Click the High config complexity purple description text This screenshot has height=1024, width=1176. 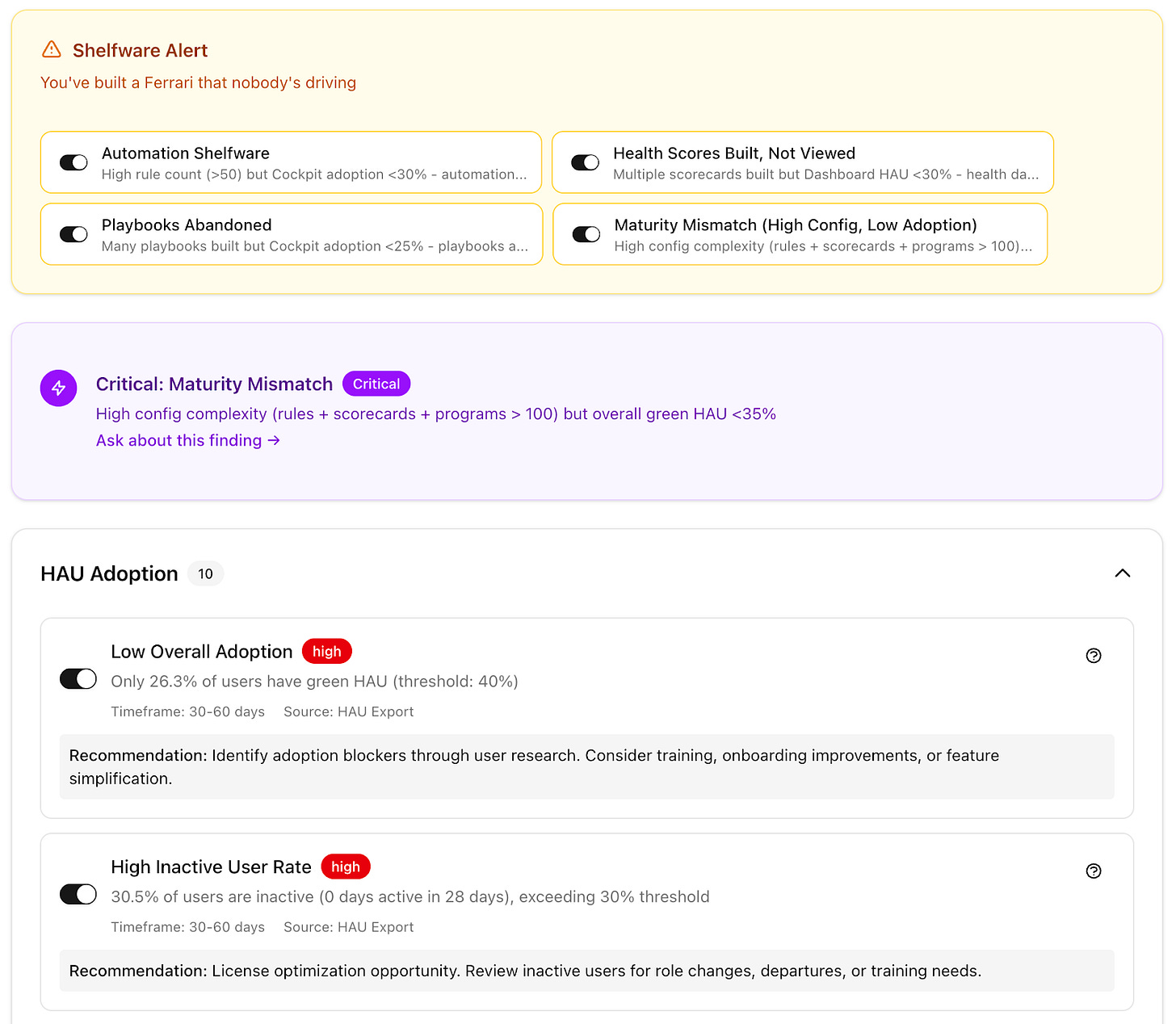(x=436, y=413)
